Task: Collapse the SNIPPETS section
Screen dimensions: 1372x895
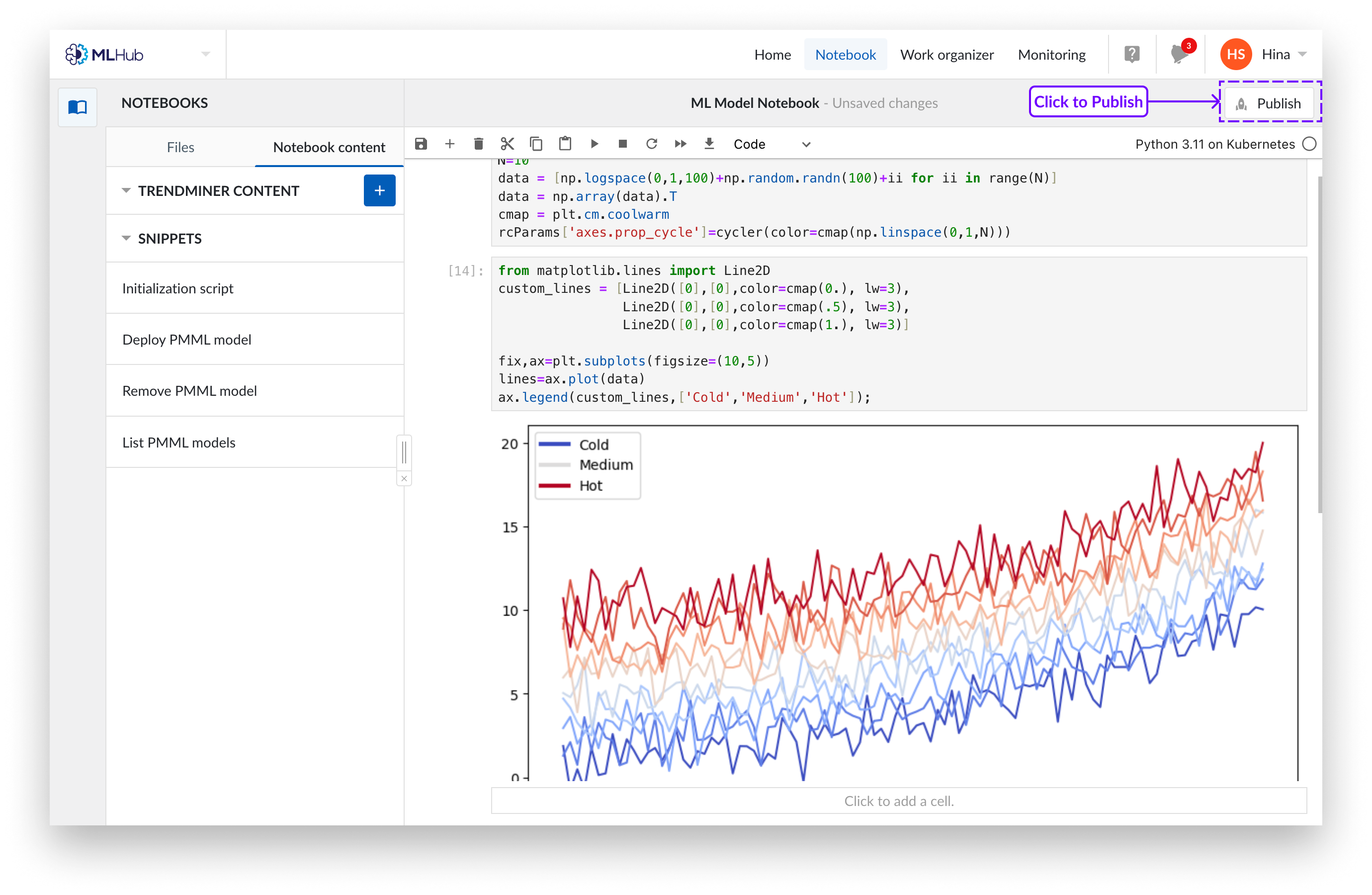Action: pos(126,238)
